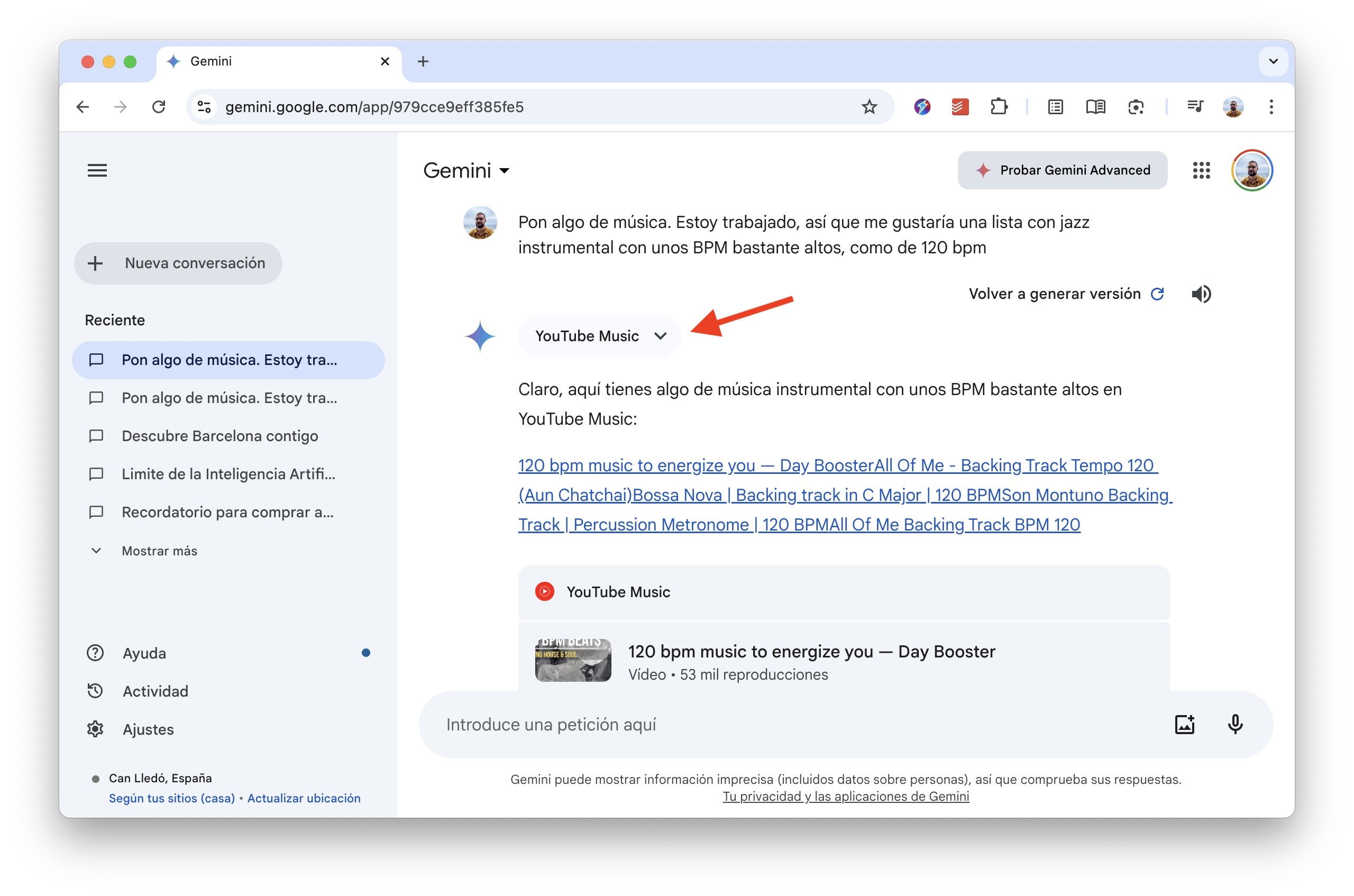This screenshot has height=896, width=1354.
Task: Open site information icon in address bar
Action: click(204, 107)
